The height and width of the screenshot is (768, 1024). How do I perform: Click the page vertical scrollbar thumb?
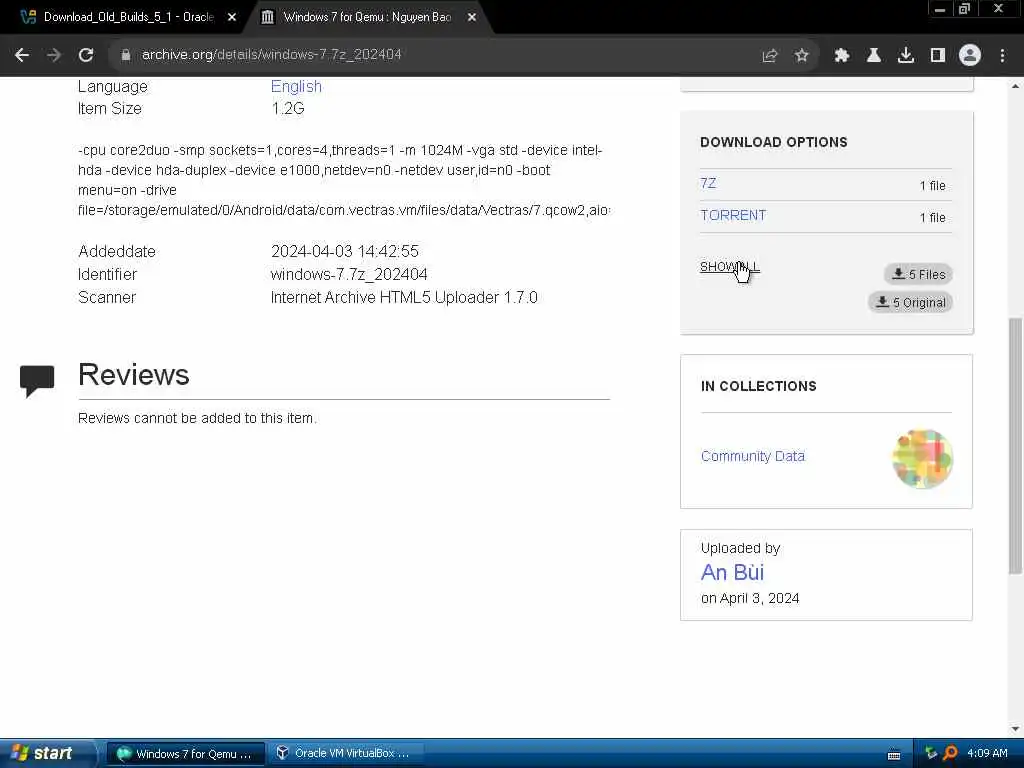pos(1015,445)
